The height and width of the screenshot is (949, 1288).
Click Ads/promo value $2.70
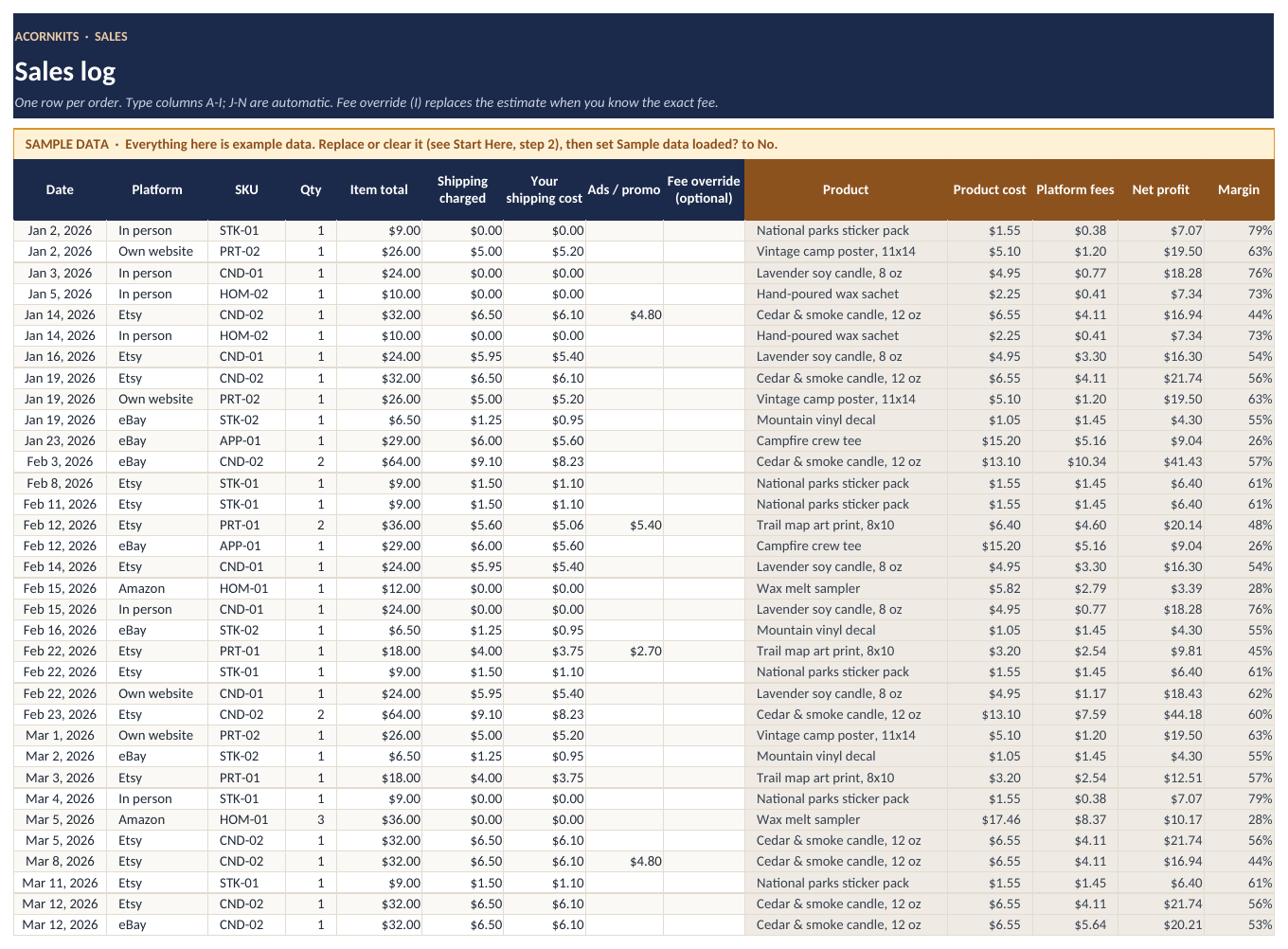625,651
